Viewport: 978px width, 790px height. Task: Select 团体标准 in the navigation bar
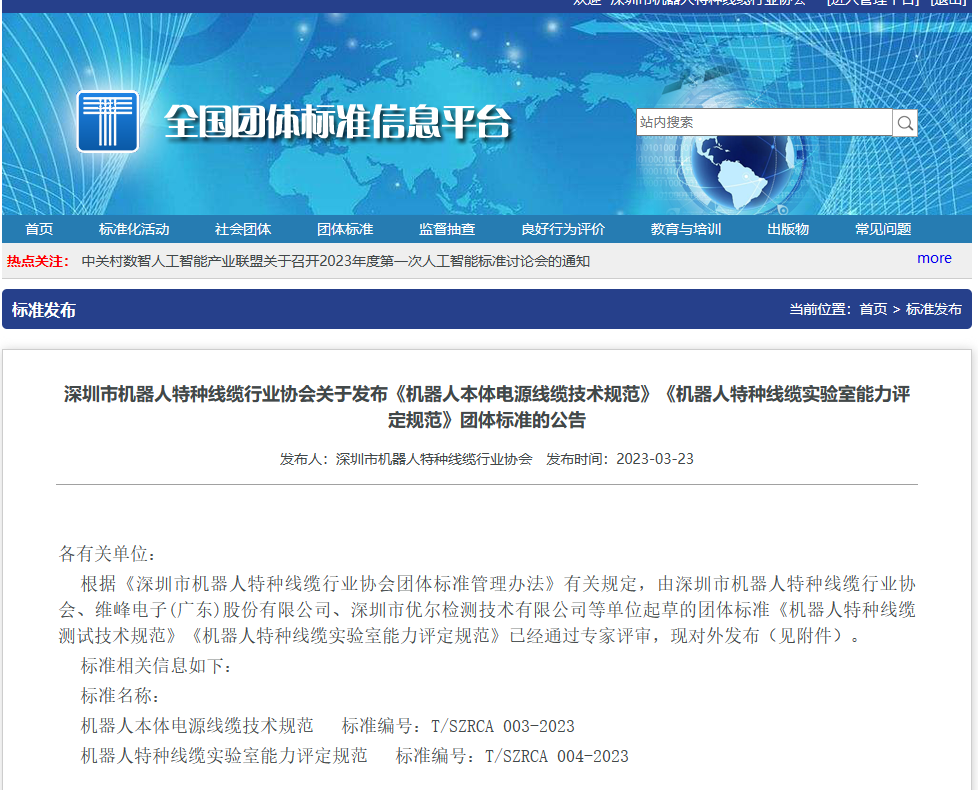coord(345,229)
